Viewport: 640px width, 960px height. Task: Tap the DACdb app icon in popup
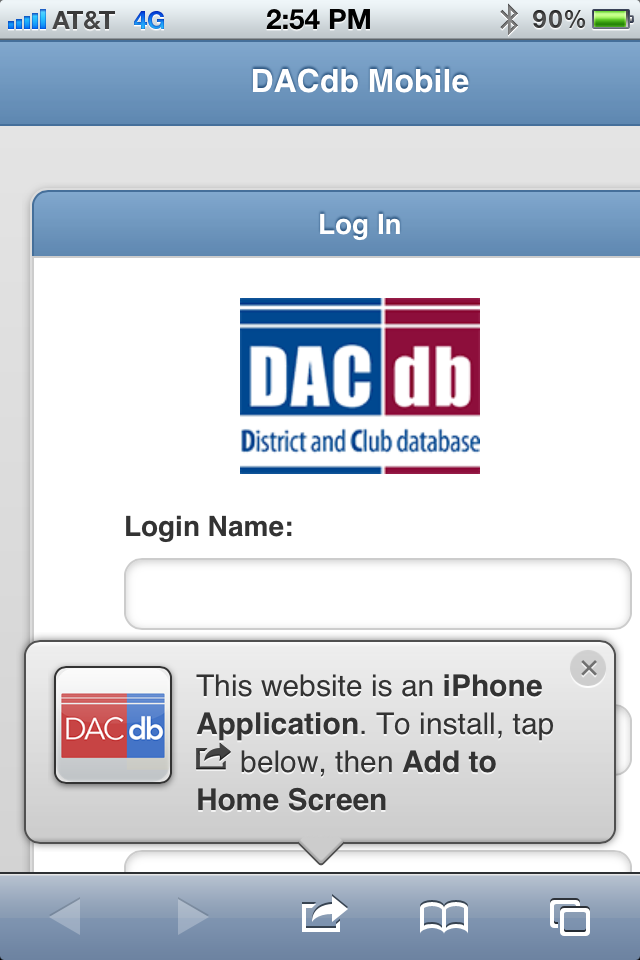(113, 725)
